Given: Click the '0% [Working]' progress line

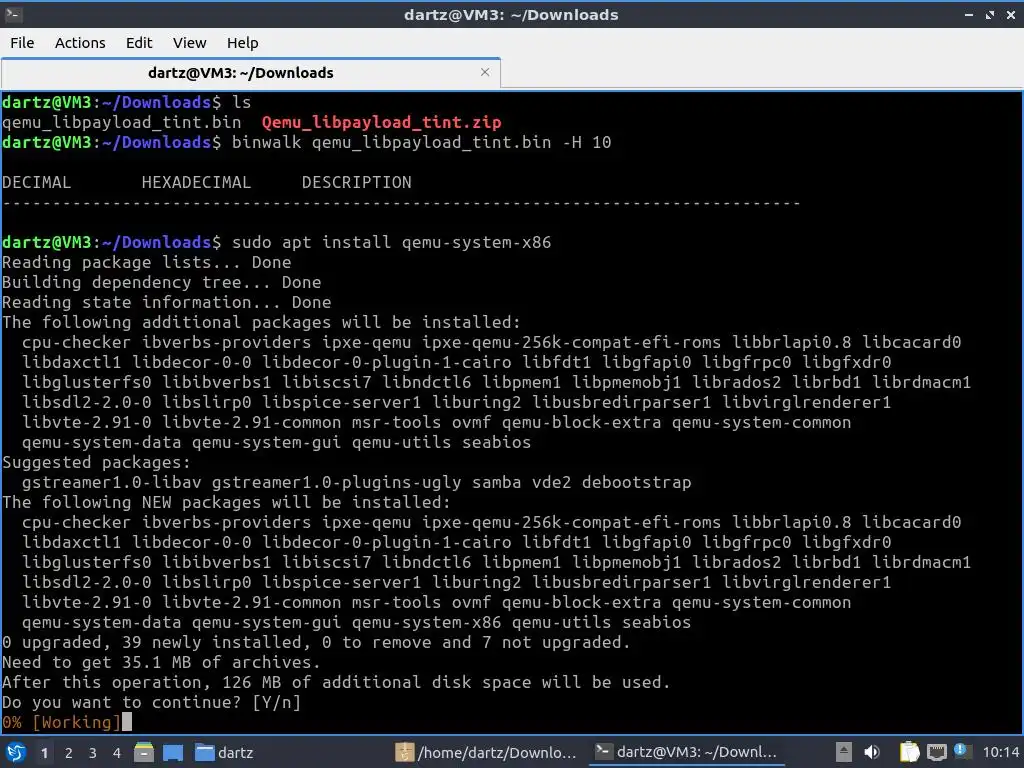Looking at the screenshot, I should coord(62,722).
